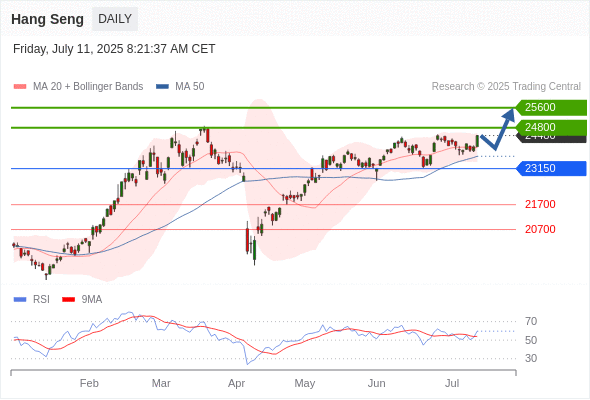The image size is (590, 400).
Task: Select the Jul marker on the time axis
Action: (452, 383)
